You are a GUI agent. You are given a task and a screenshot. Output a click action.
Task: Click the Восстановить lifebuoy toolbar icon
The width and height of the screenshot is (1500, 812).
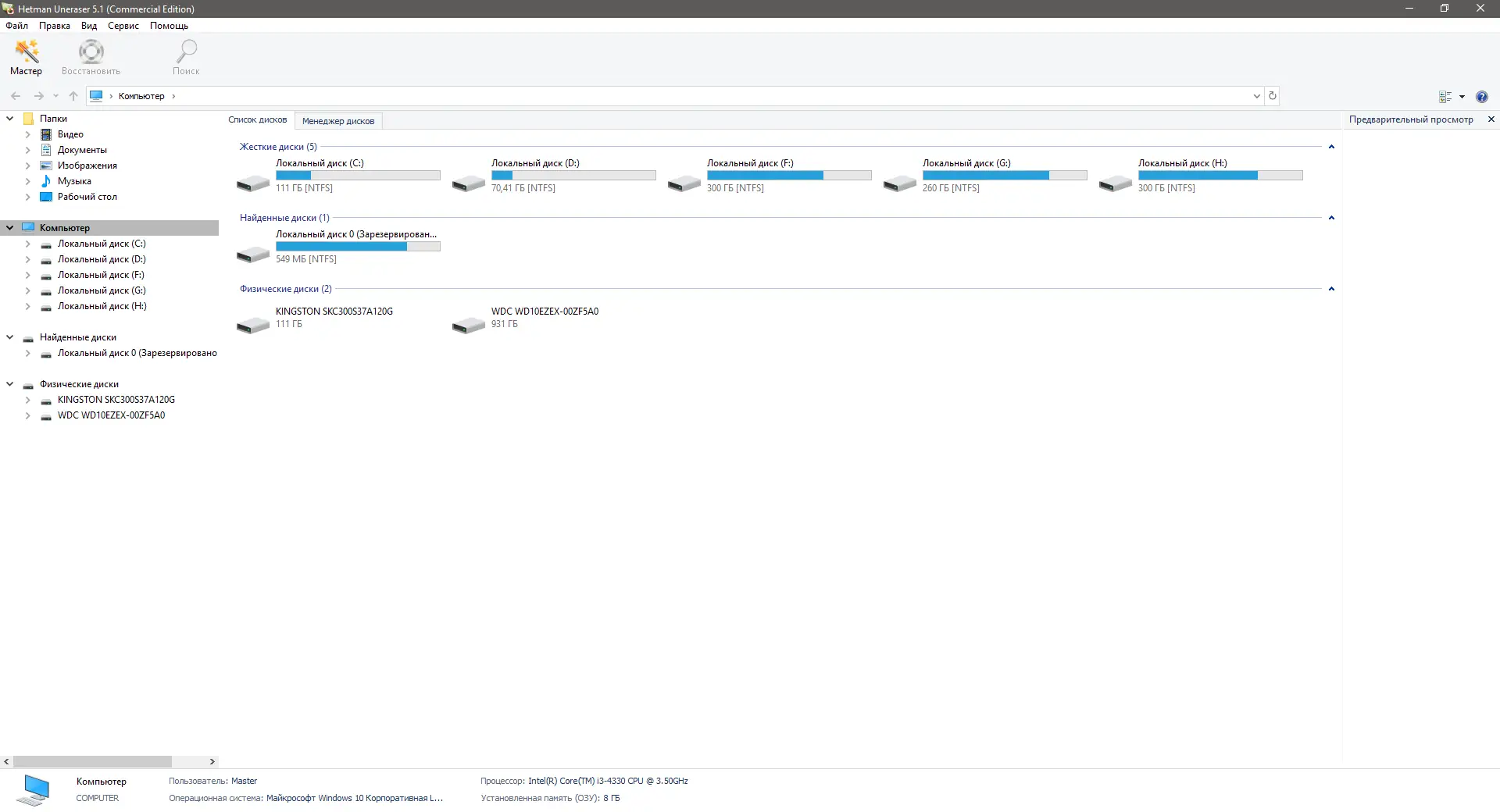click(91, 52)
